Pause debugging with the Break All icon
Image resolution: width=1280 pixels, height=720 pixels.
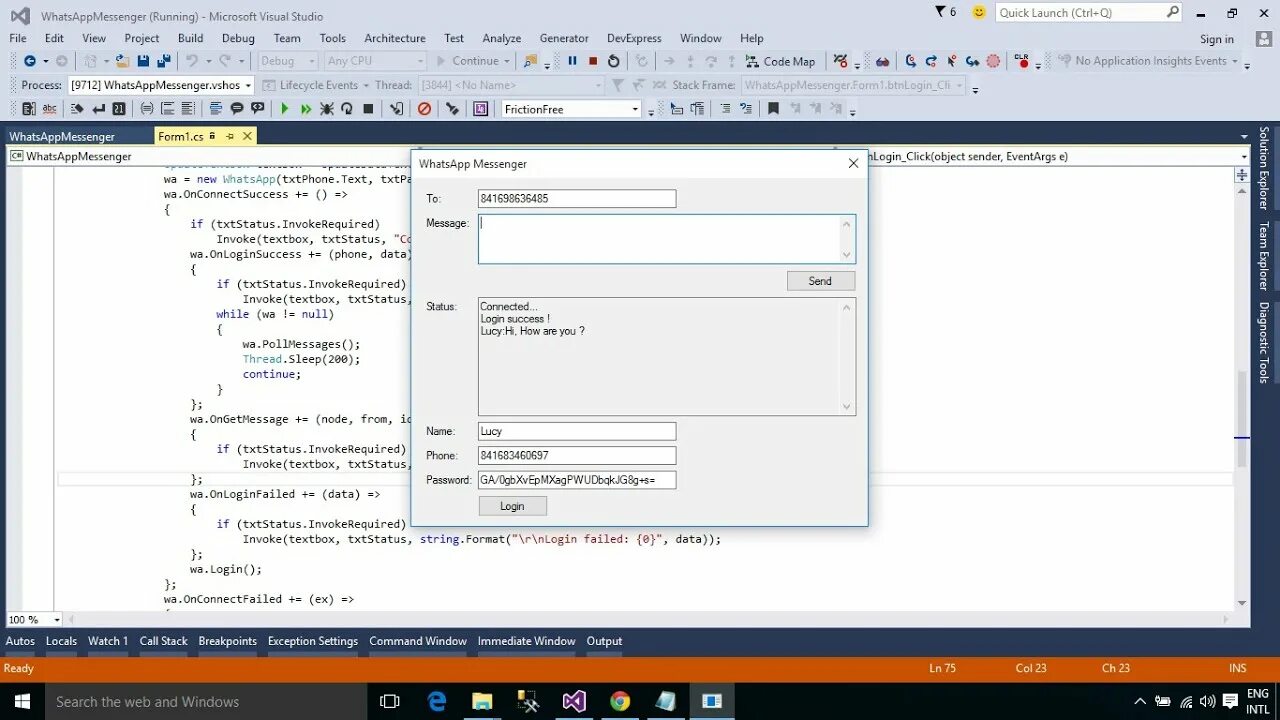click(x=572, y=61)
